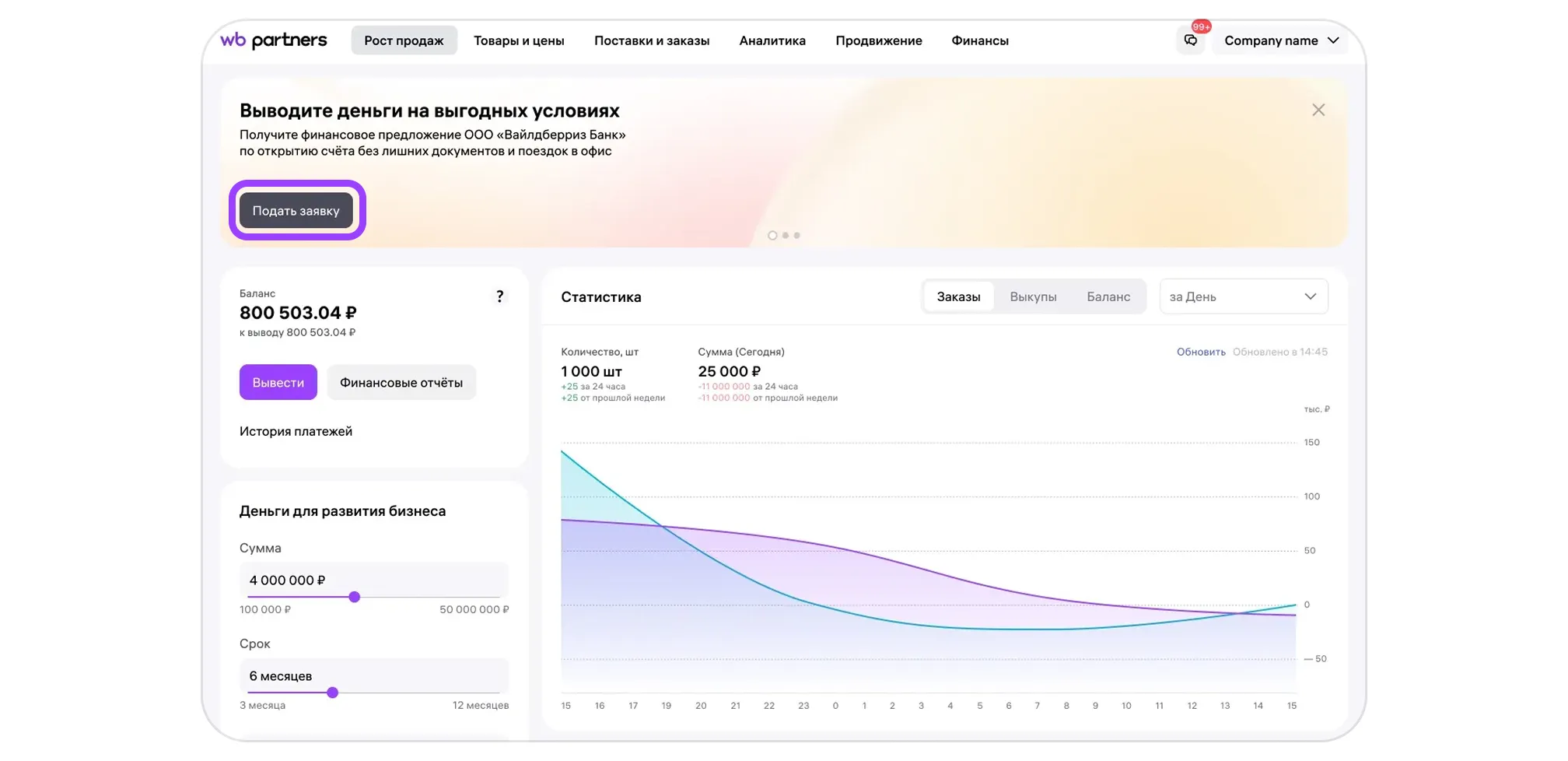Expand the Company name account menu

click(x=1280, y=40)
